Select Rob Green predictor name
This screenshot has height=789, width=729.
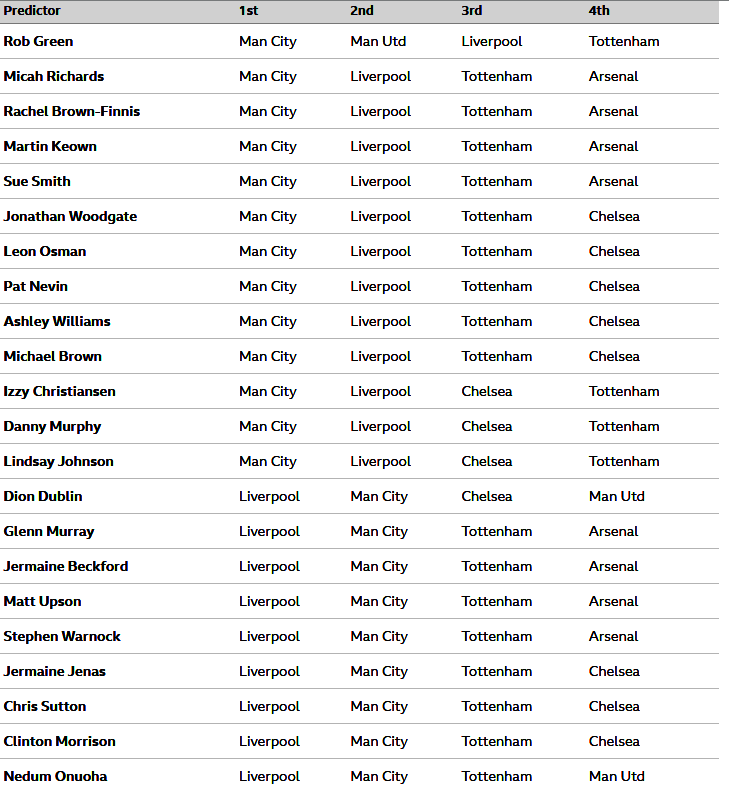pos(38,41)
